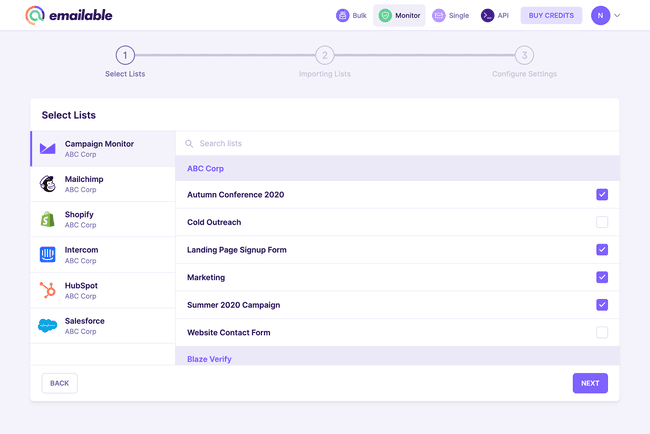Check the Cold Outreach checkbox

tap(602, 222)
